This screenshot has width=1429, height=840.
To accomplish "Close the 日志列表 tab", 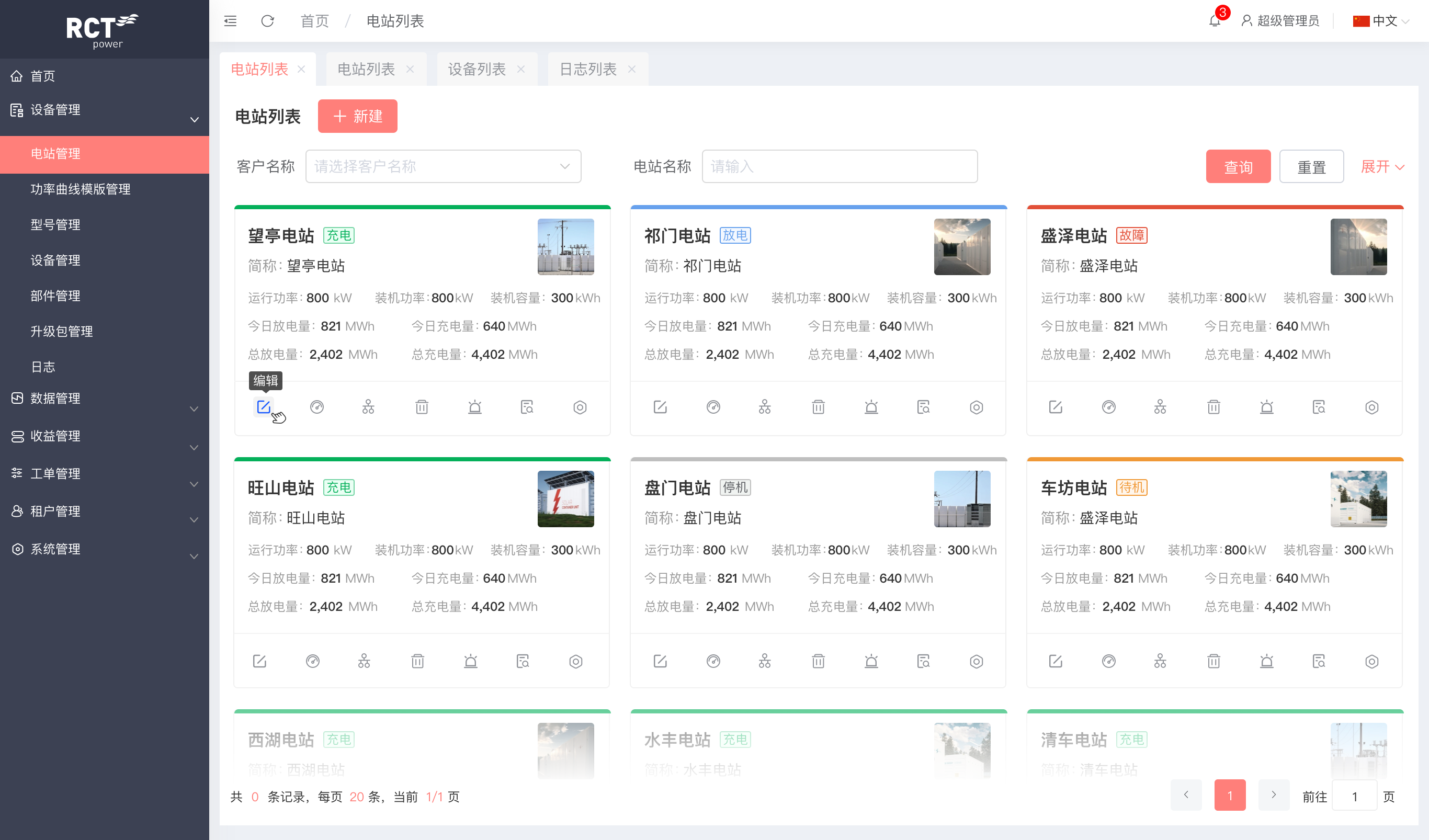I will [x=632, y=69].
